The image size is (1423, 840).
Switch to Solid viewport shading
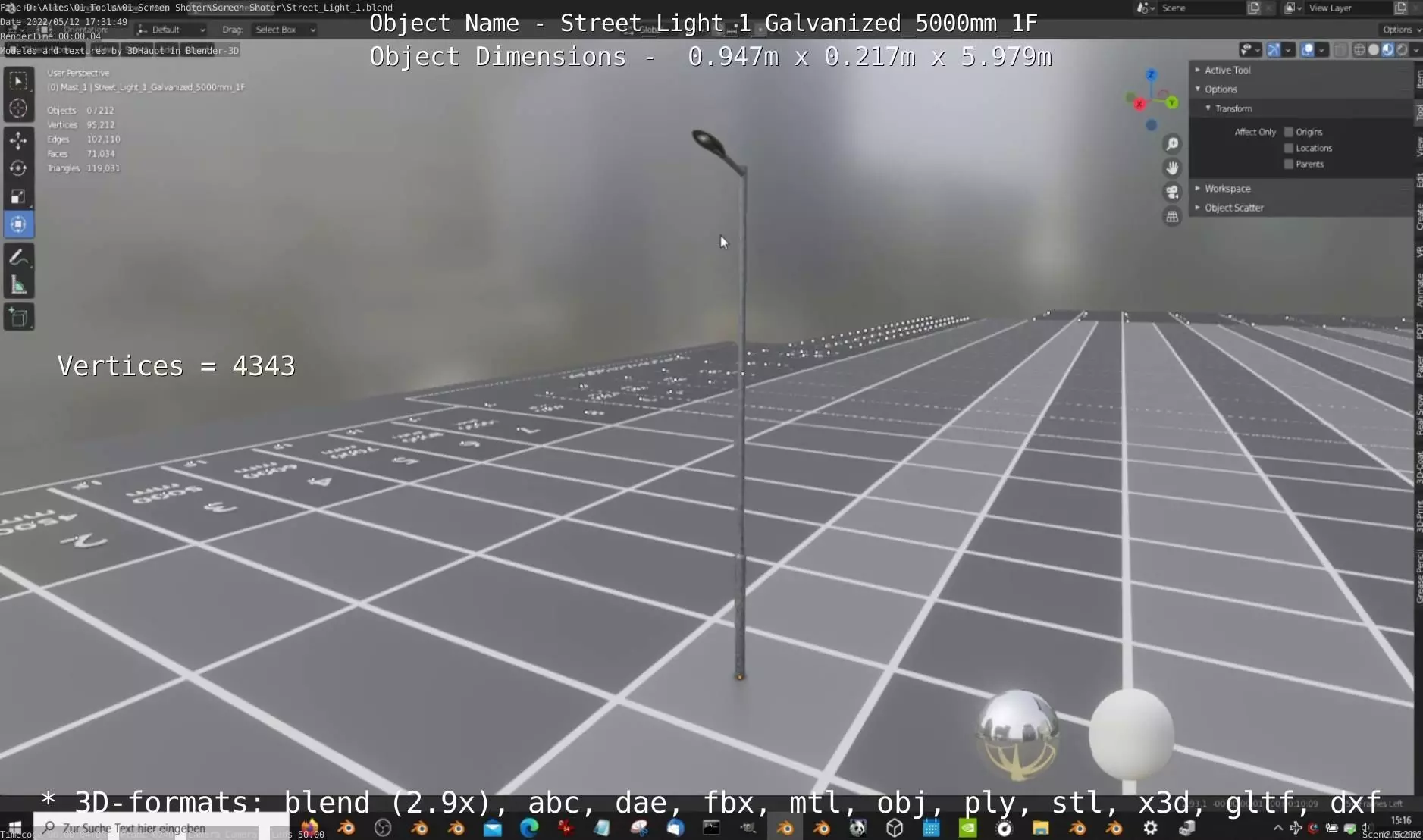click(1373, 50)
